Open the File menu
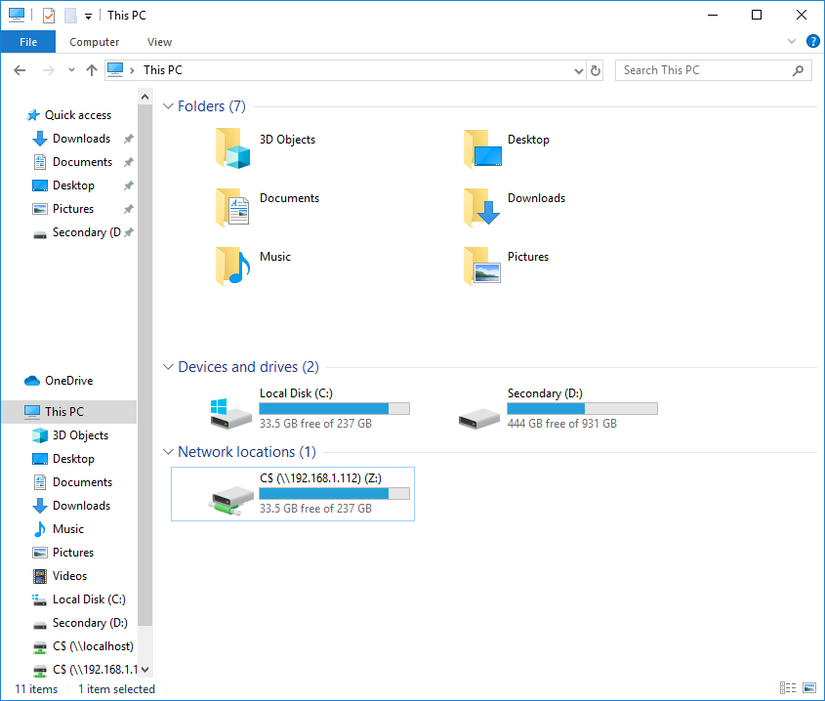This screenshot has height=701, width=825. pyautogui.click(x=28, y=42)
